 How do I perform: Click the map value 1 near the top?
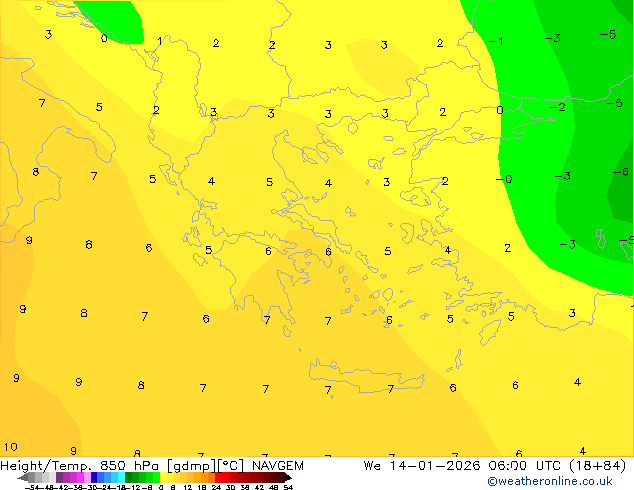160,41
